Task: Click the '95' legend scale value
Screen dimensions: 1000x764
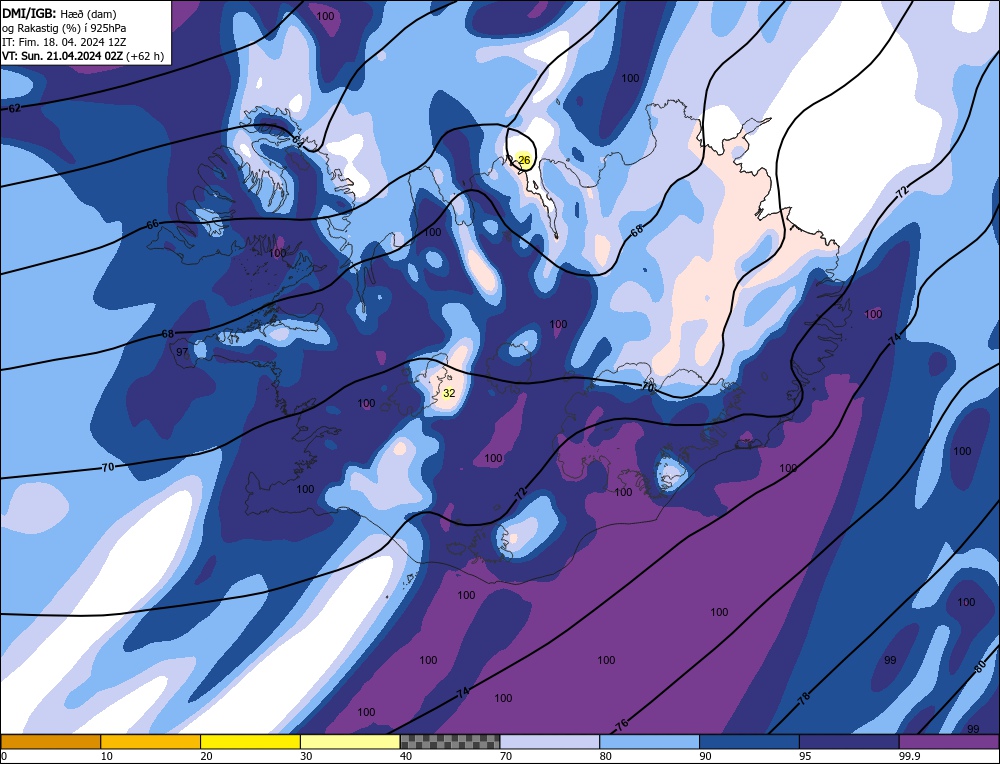Action: 805,756
